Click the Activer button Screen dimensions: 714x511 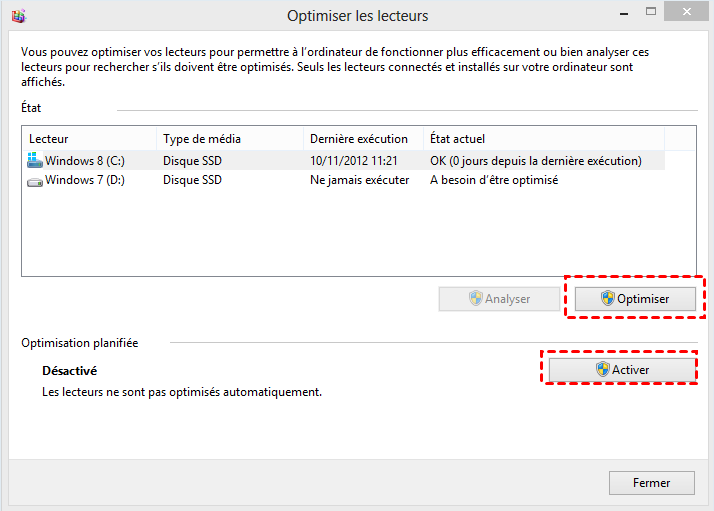pyautogui.click(x=622, y=370)
